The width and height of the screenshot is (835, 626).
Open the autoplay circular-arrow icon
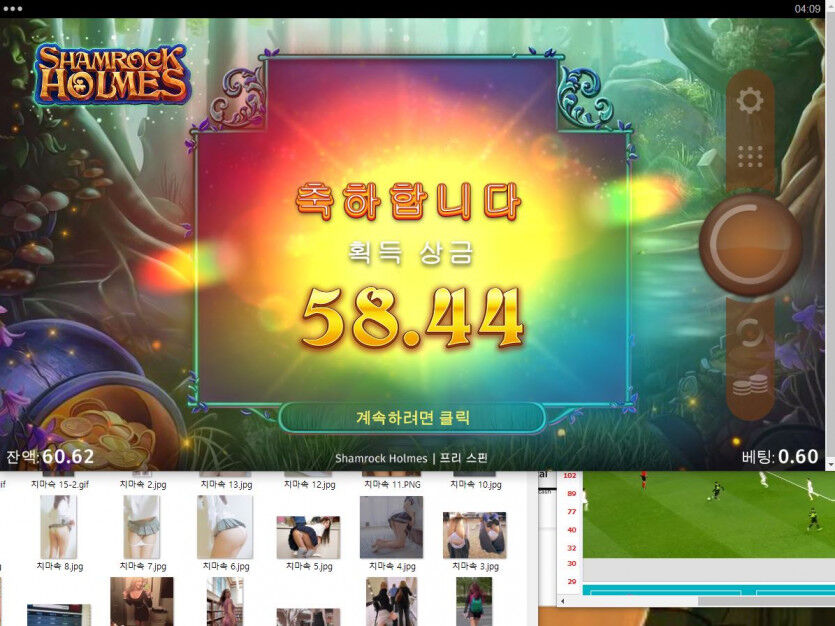[750, 334]
